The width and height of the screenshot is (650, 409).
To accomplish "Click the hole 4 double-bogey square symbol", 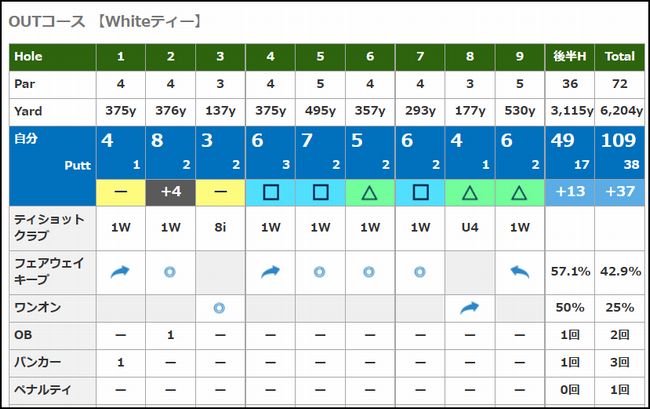I will click(270, 192).
